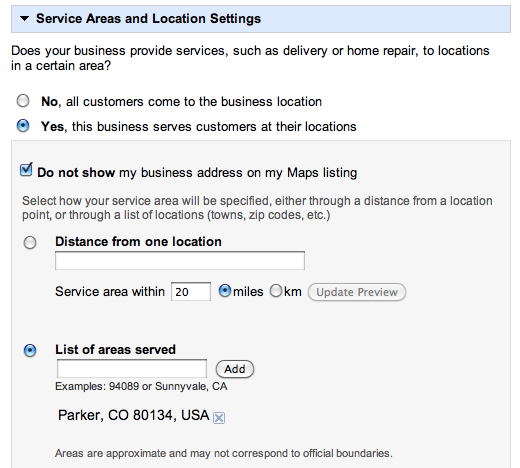Focus the Distance from one location text field
Image resolution: width=520 pixels, height=468 pixels.
pos(180,260)
